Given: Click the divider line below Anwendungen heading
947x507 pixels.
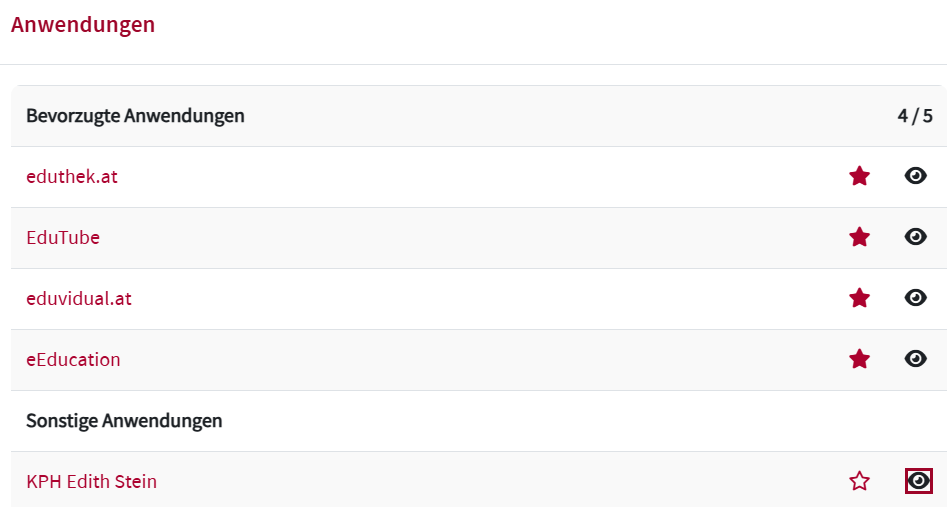Looking at the screenshot, I should tap(473, 64).
